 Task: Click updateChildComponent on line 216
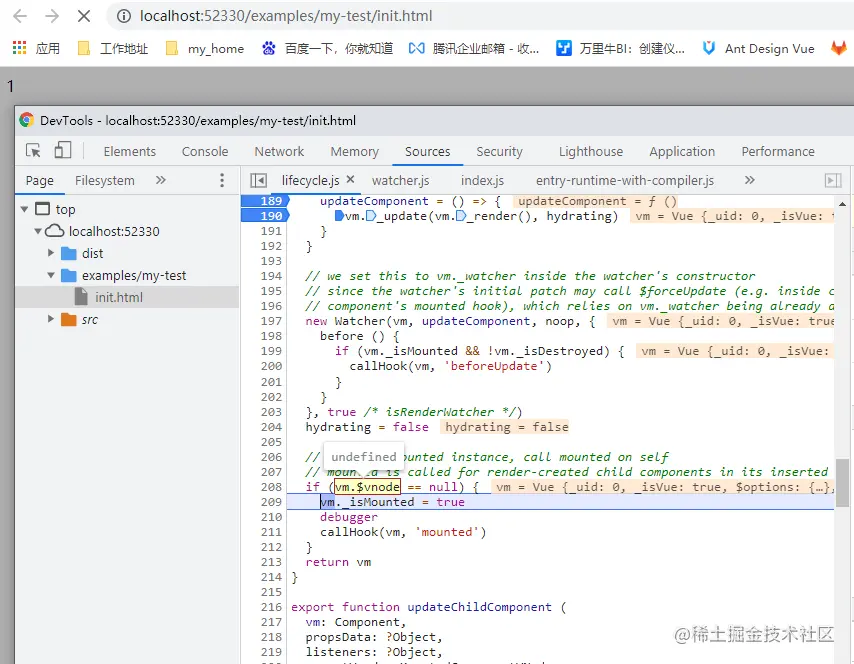point(479,607)
